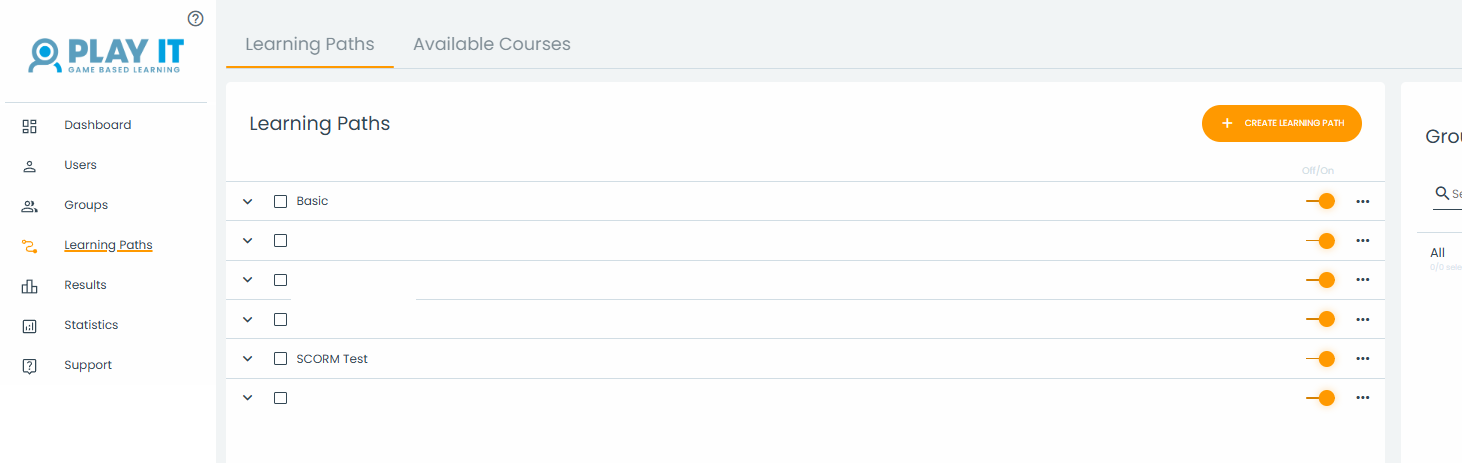
Task: Click the Results bar chart icon
Action: [x=30, y=286]
